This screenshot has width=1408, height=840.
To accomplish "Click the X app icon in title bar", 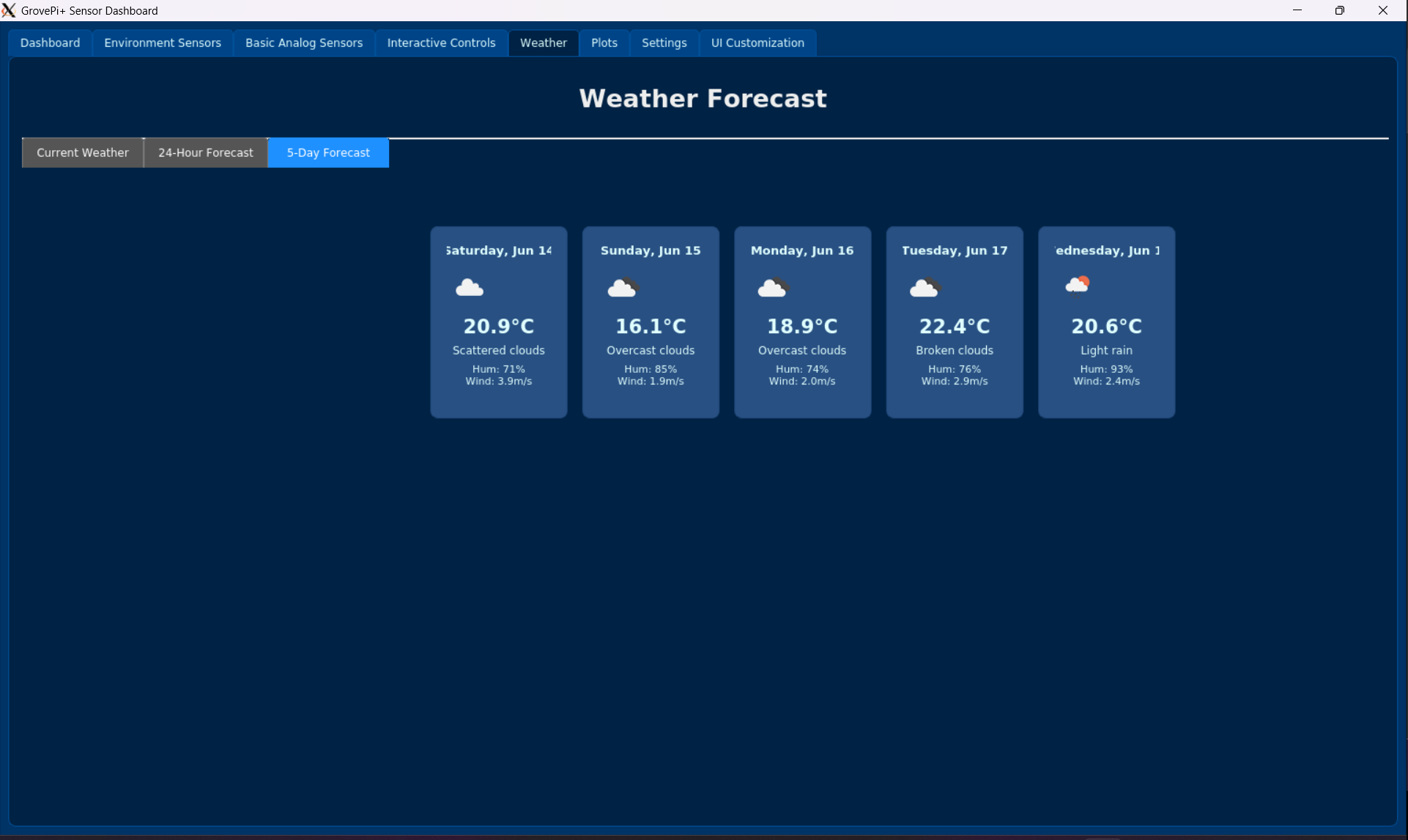I will pos(9,10).
